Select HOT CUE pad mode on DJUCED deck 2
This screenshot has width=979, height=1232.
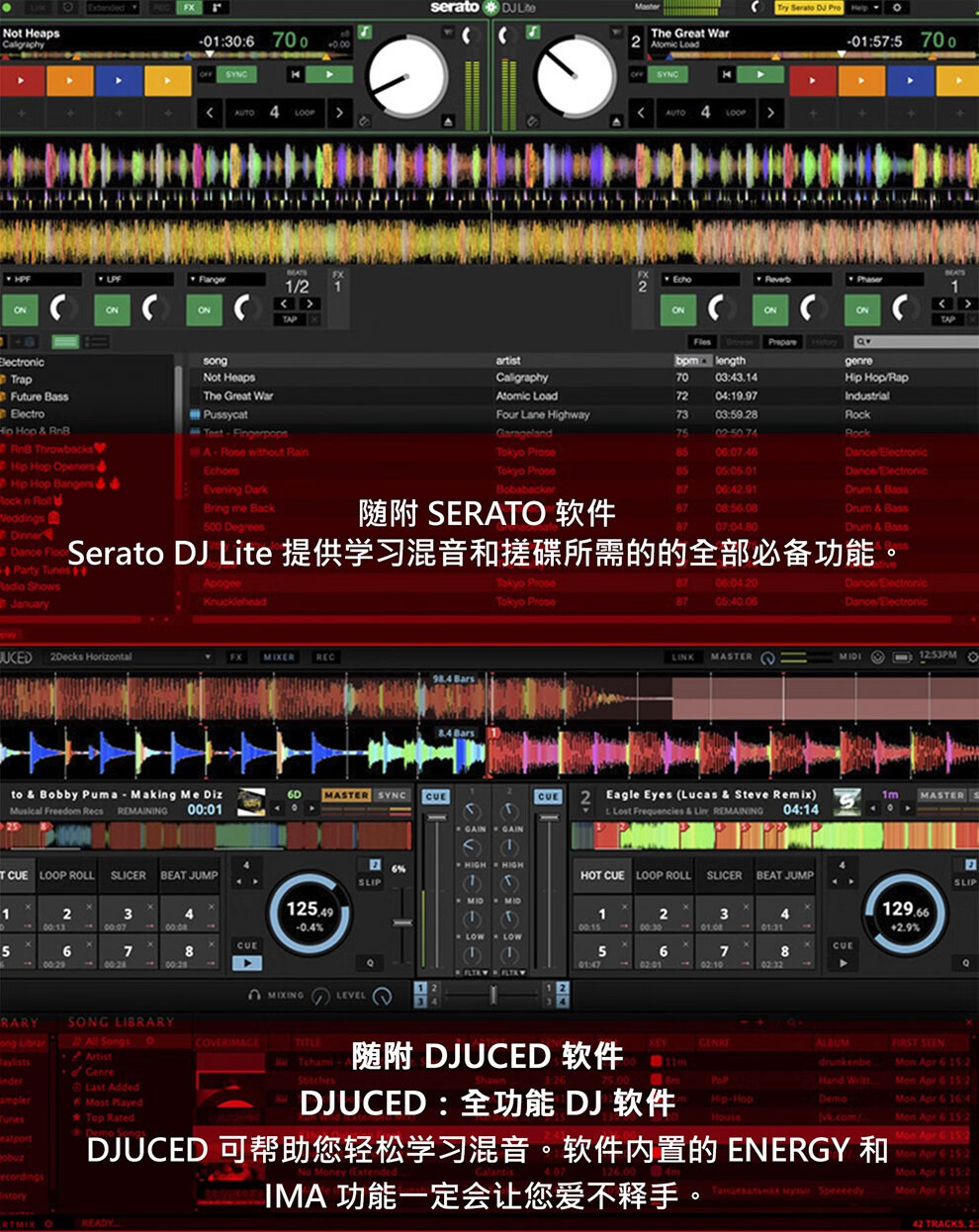click(601, 875)
